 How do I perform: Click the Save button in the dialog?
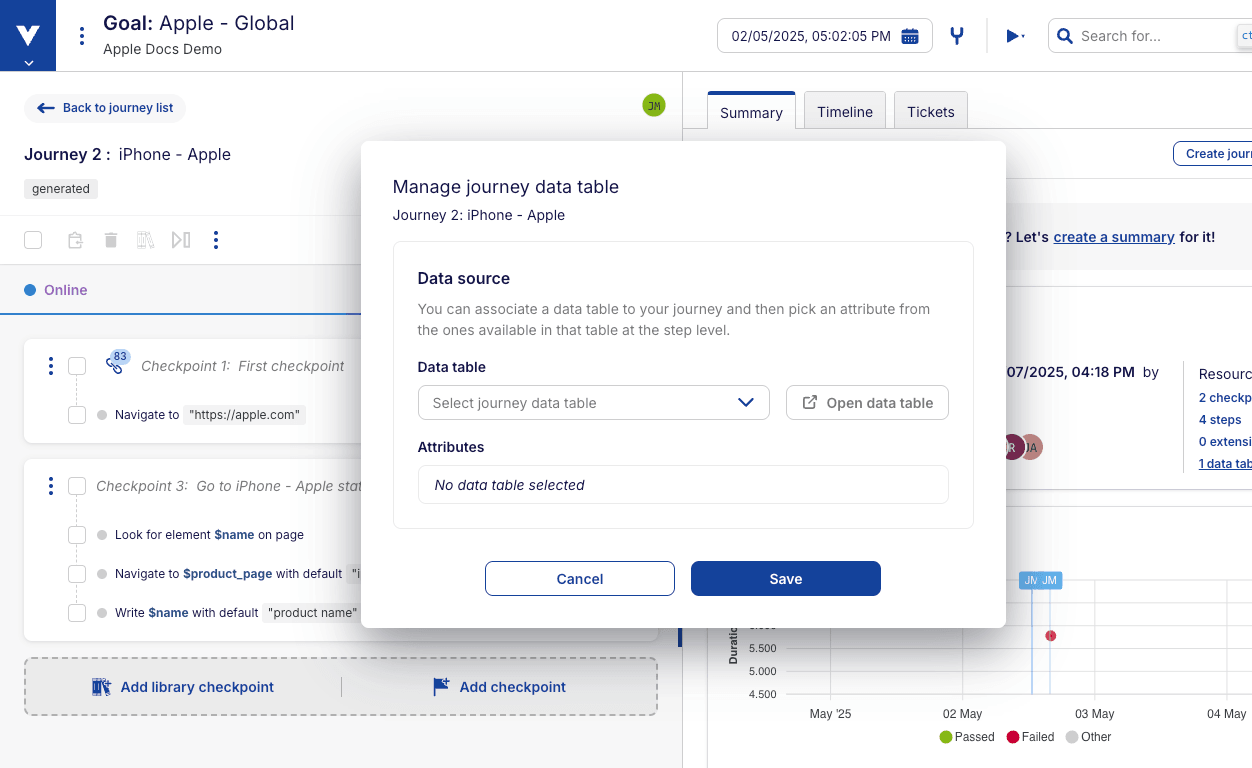click(x=786, y=578)
